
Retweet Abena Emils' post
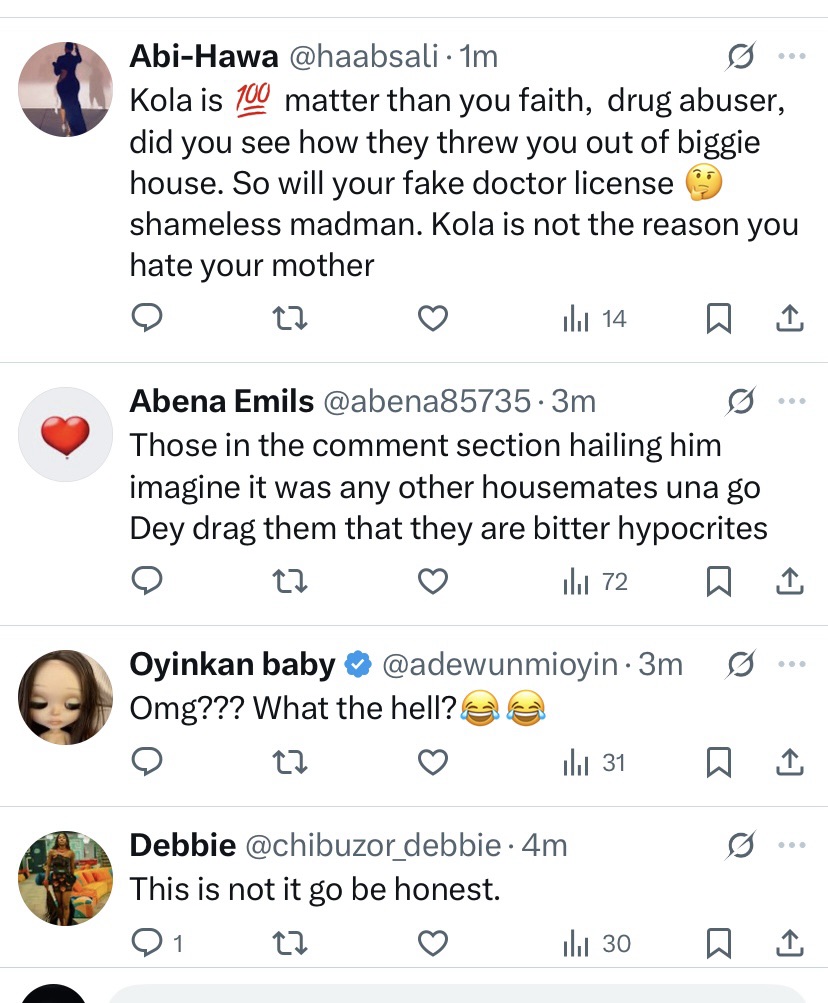click(x=290, y=580)
